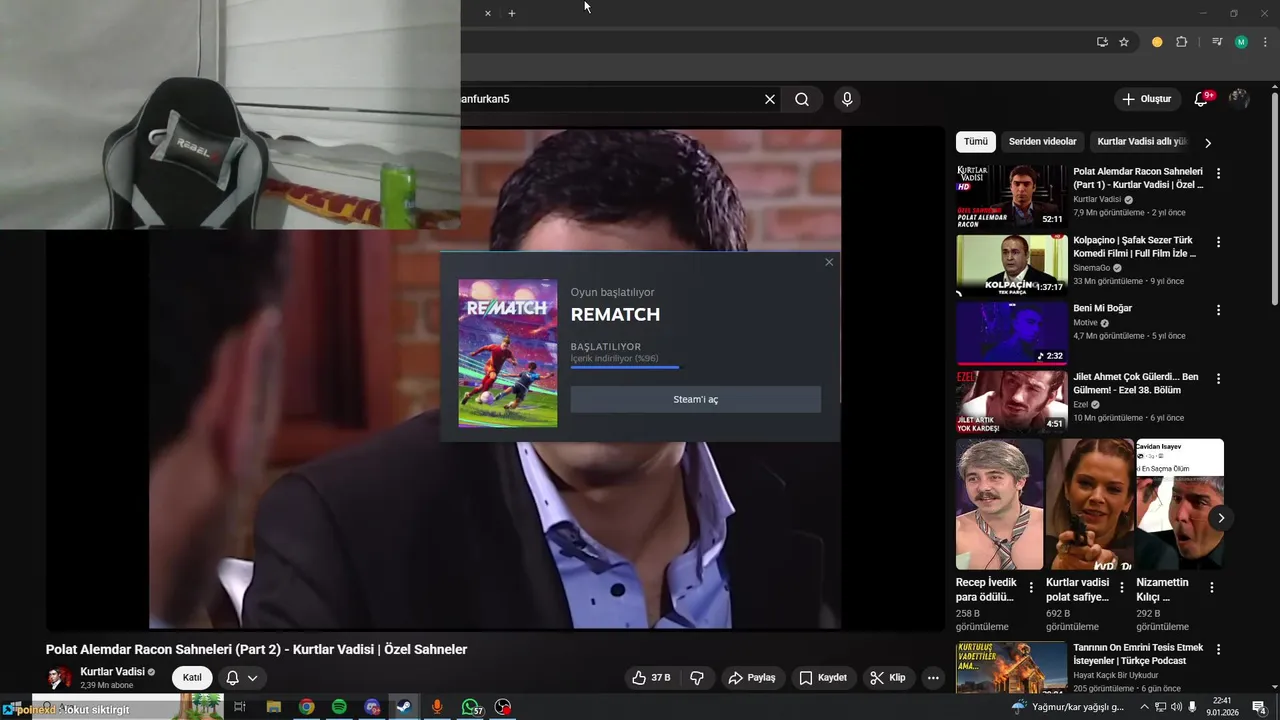Show next Shorts with arrow button
Screen dimensions: 1280x720
pyautogui.click(x=1220, y=518)
